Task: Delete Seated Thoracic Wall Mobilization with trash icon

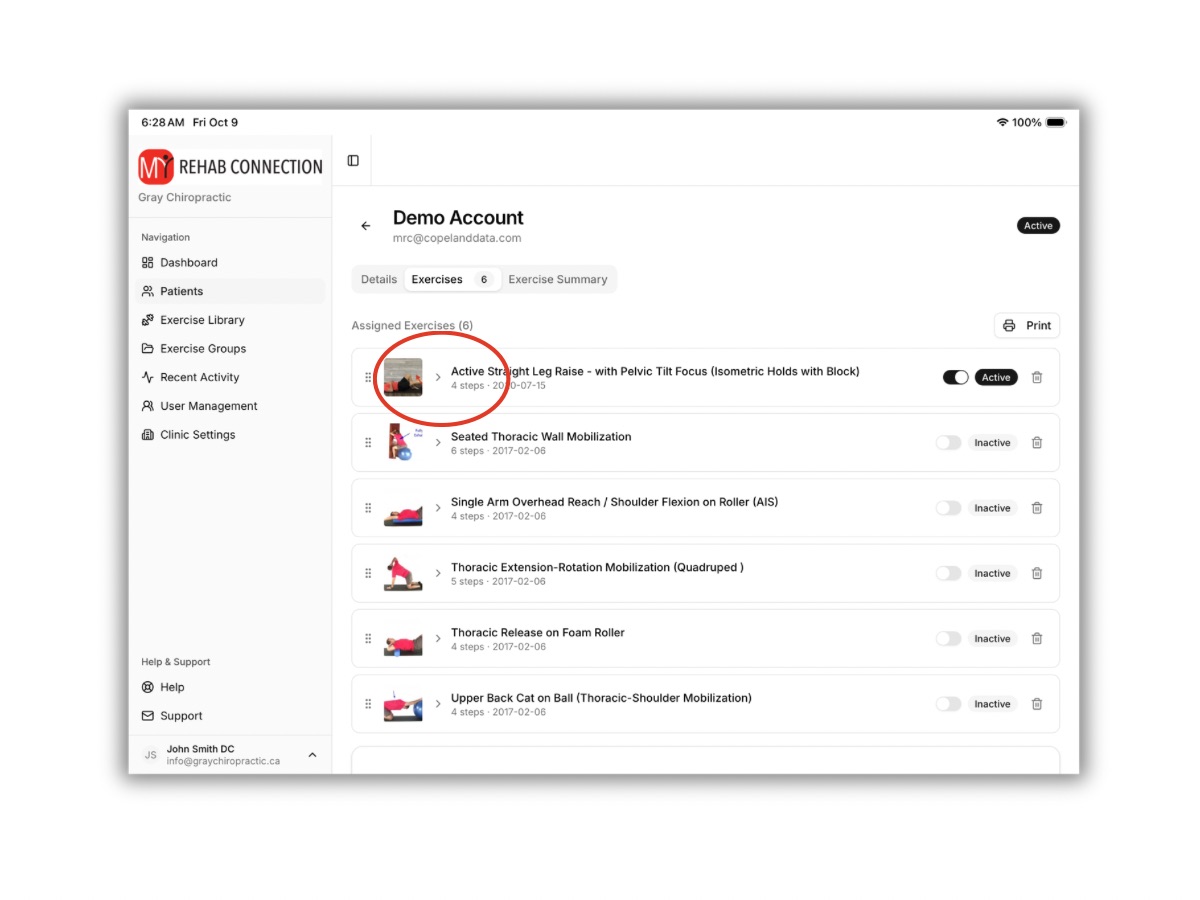Action: [x=1037, y=443]
